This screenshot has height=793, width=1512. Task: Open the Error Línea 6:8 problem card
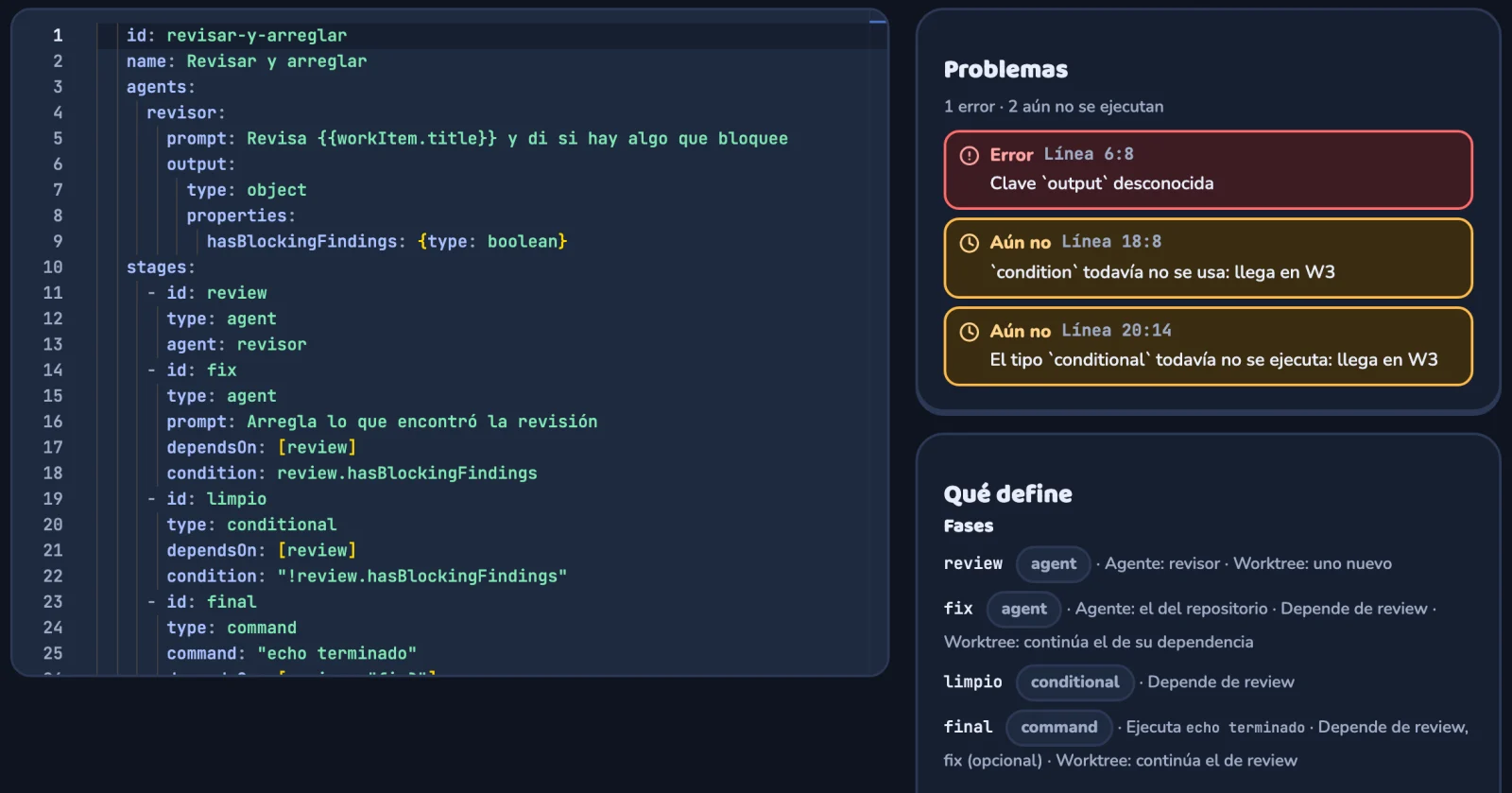1208,170
